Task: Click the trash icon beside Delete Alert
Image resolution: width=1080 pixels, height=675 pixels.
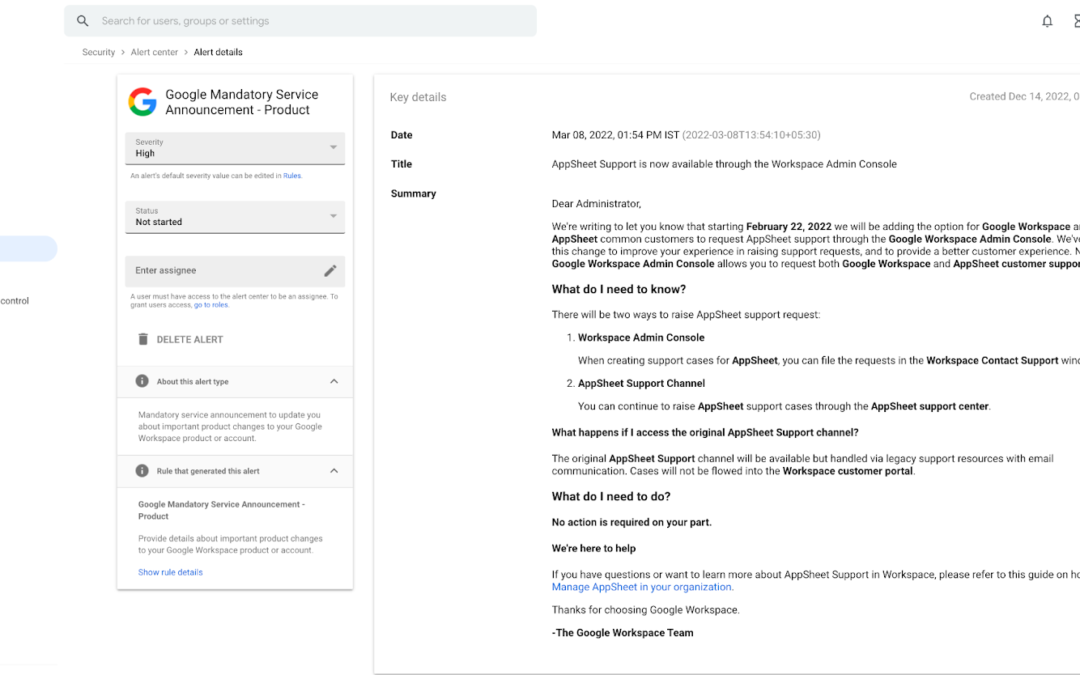Action: pos(143,339)
